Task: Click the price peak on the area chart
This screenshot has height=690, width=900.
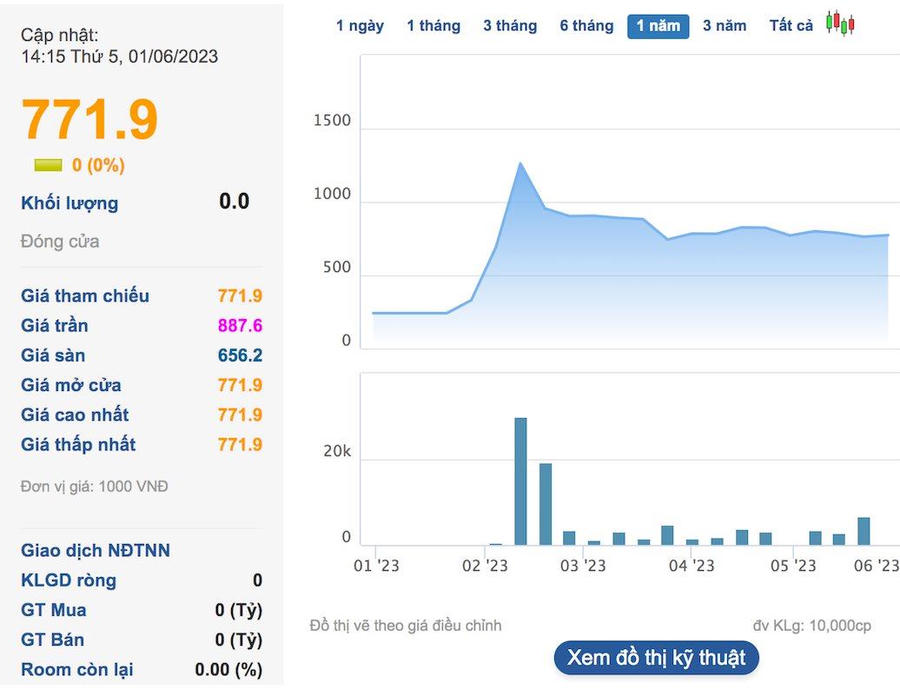Action: (x=520, y=163)
